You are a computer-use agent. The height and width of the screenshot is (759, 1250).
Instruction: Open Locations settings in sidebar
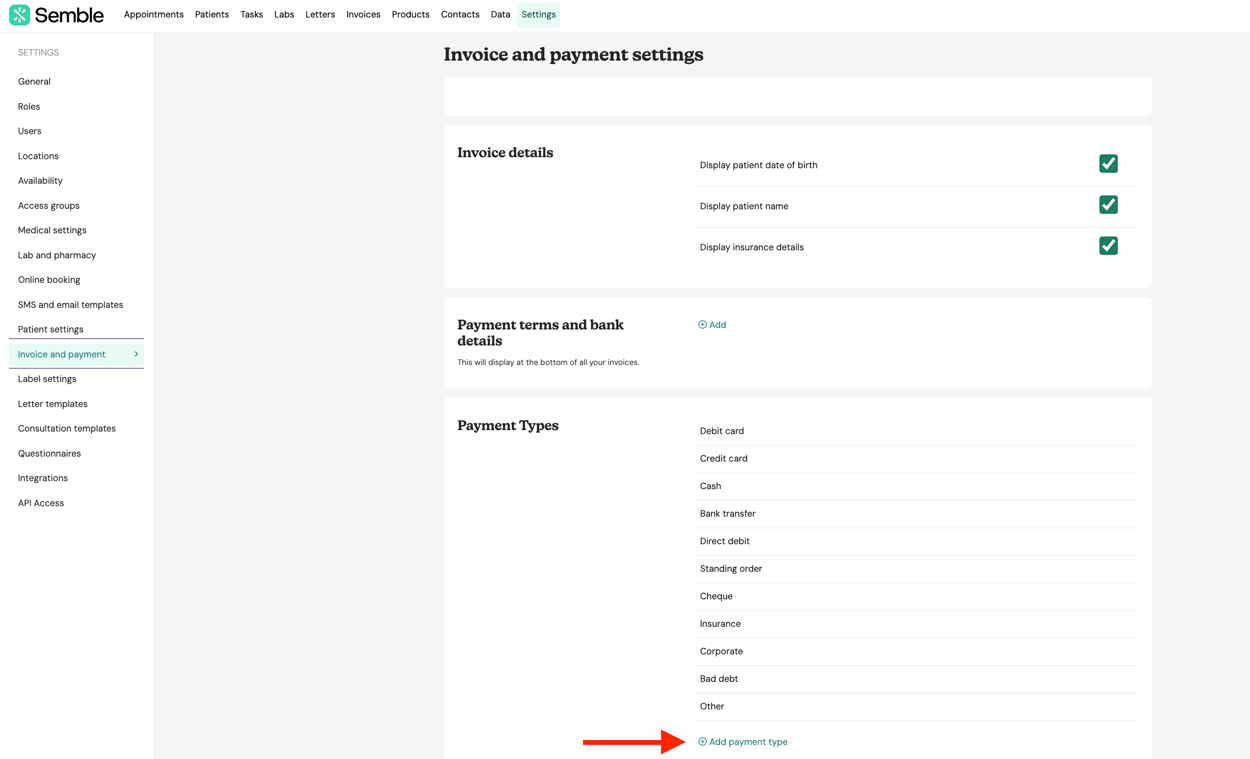pos(38,156)
